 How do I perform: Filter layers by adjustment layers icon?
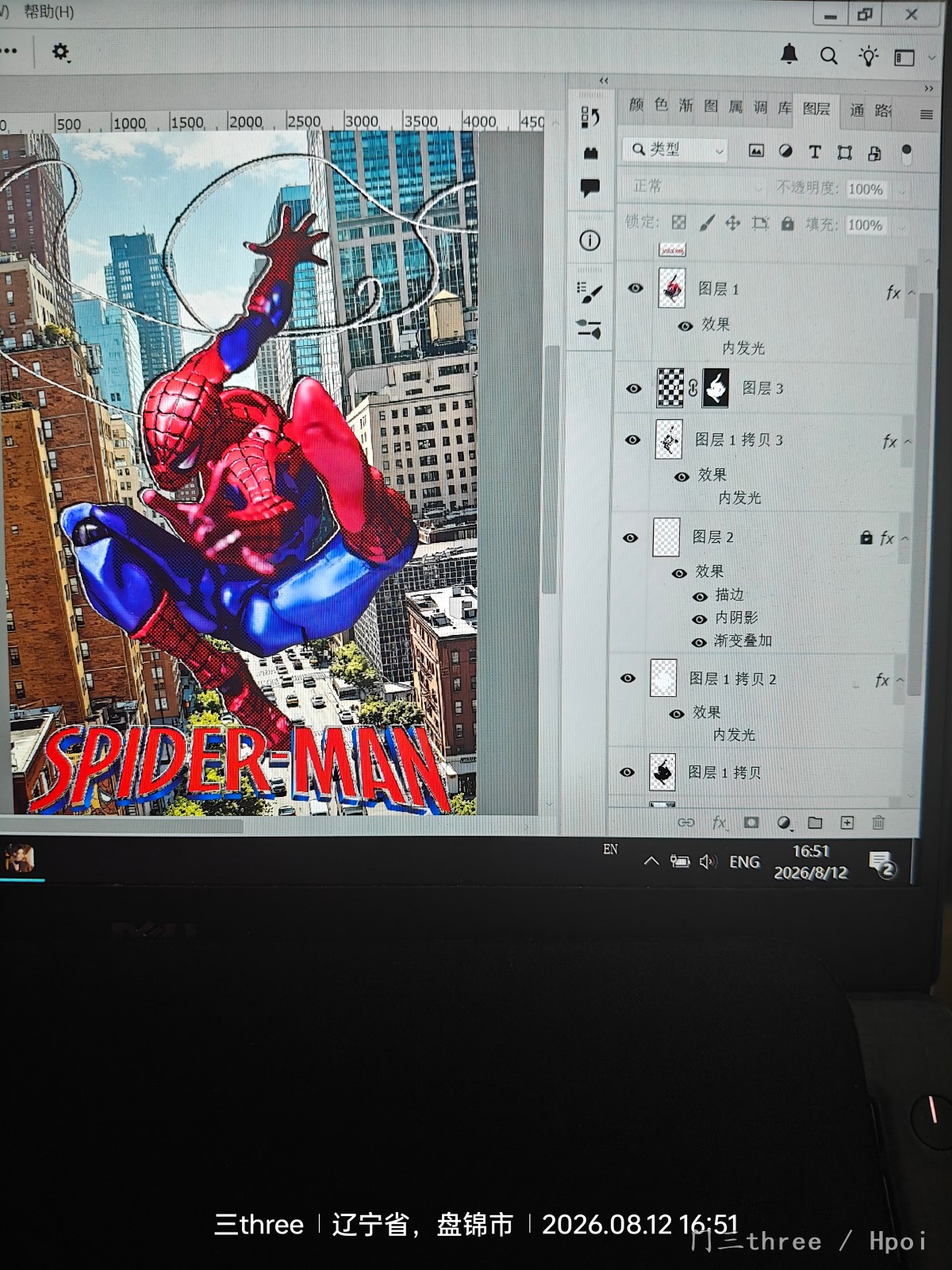(x=785, y=151)
